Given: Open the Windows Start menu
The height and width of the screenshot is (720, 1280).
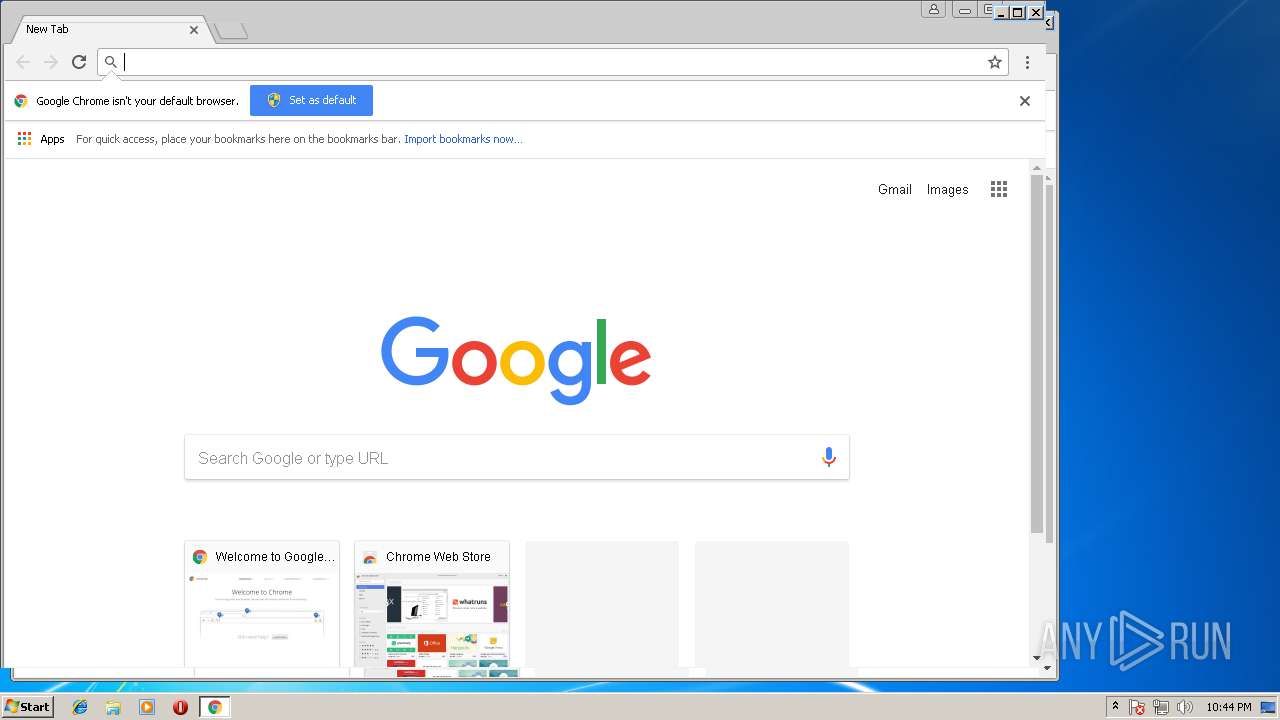Looking at the screenshot, I should (x=27, y=707).
